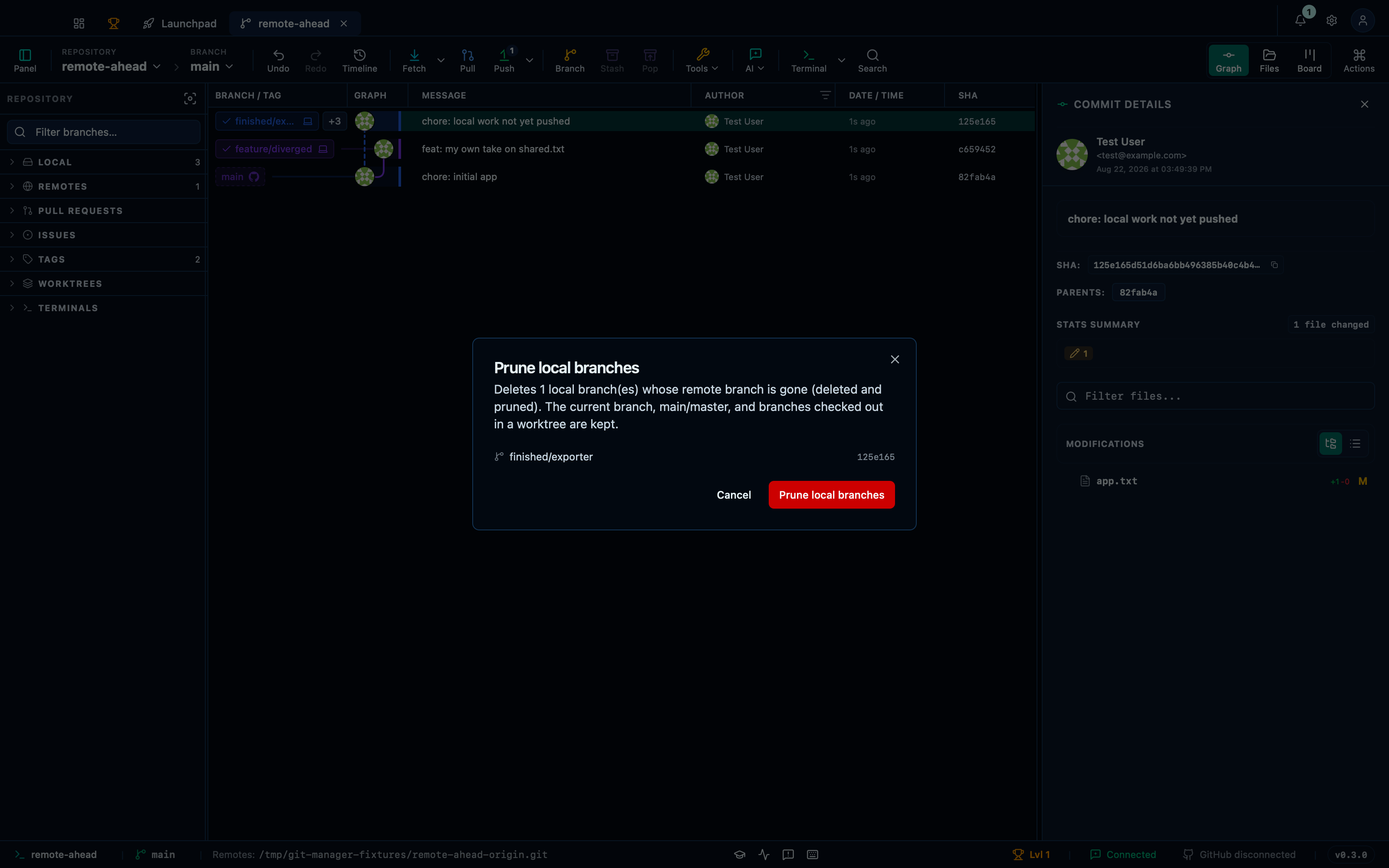The width and height of the screenshot is (1389, 868).
Task: Click the Stash toolbar icon
Action: pos(612,60)
